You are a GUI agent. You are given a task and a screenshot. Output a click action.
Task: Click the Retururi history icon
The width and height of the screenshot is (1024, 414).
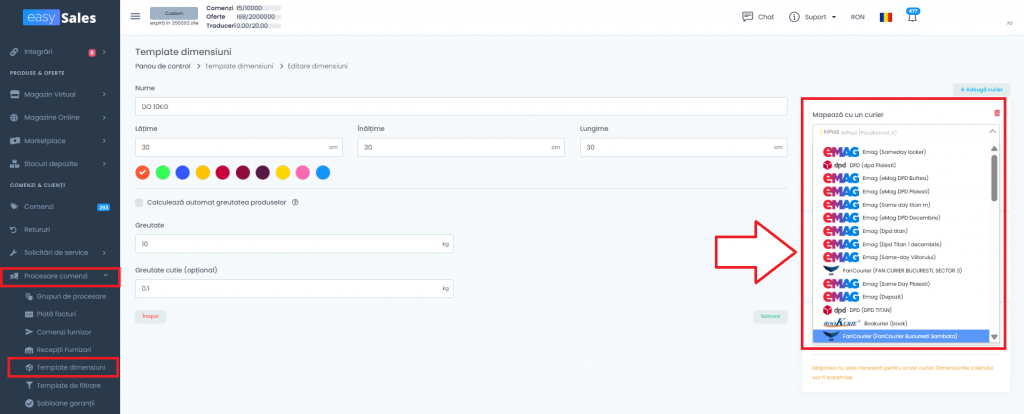(x=14, y=230)
